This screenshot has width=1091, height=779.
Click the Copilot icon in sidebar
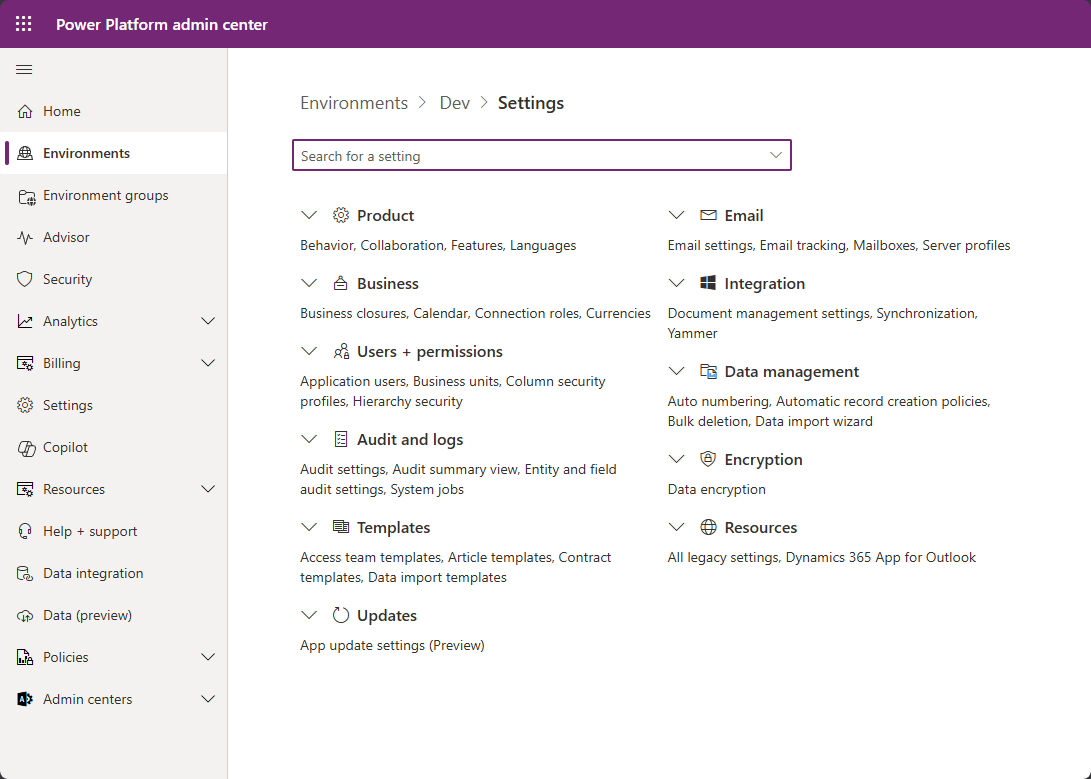tap(26, 449)
